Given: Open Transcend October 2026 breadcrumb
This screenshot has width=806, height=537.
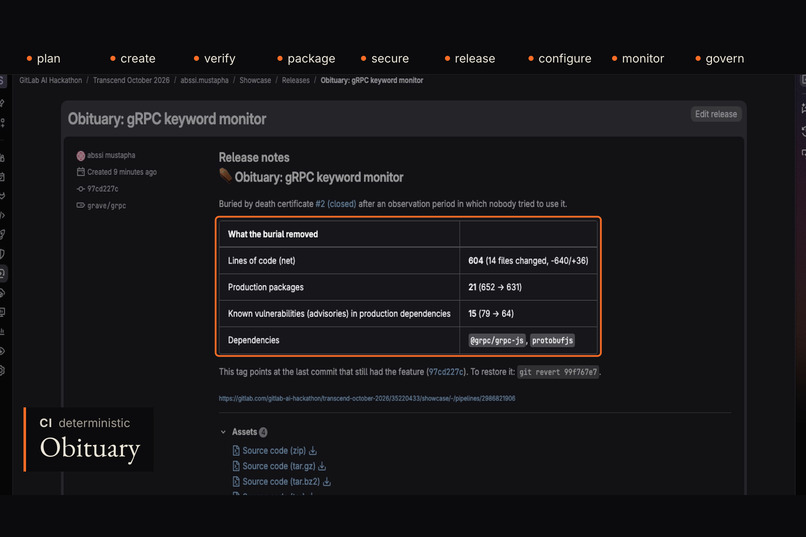Looking at the screenshot, I should coord(131,80).
